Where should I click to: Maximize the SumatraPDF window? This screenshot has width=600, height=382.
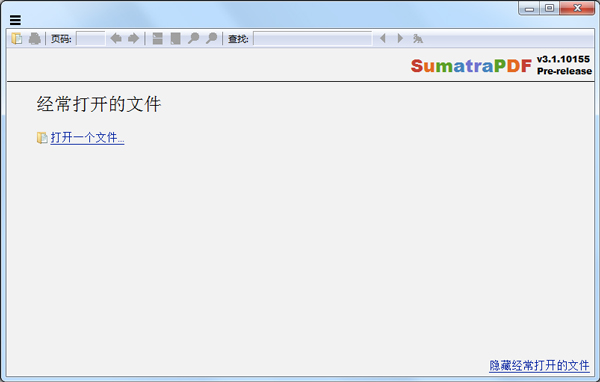click(x=549, y=8)
